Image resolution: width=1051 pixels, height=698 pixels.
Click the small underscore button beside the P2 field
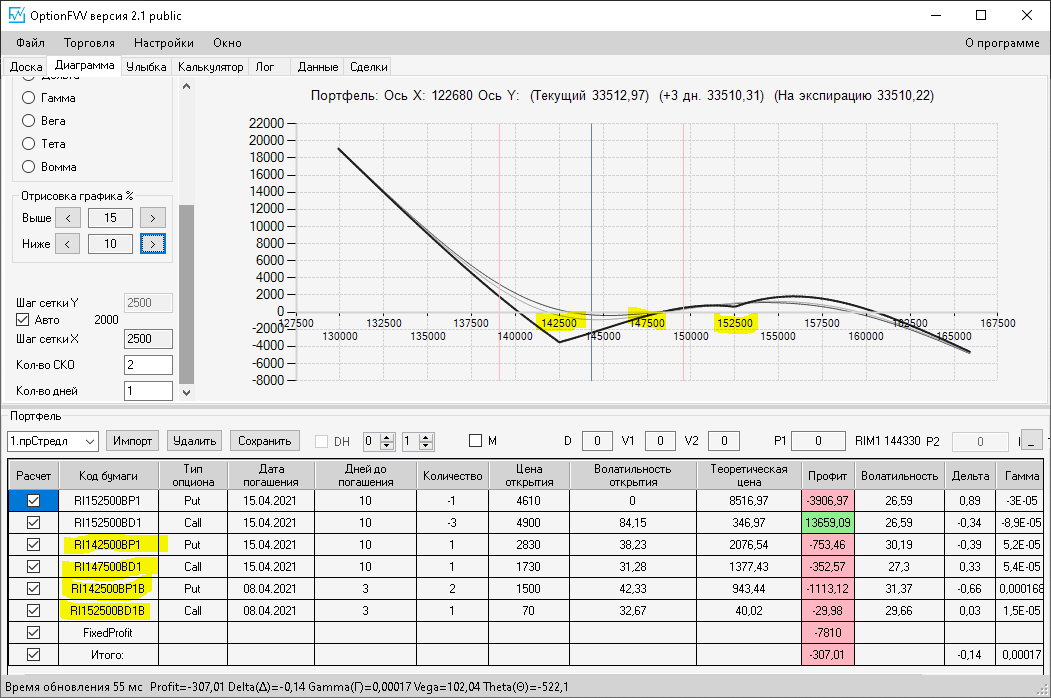click(1032, 441)
